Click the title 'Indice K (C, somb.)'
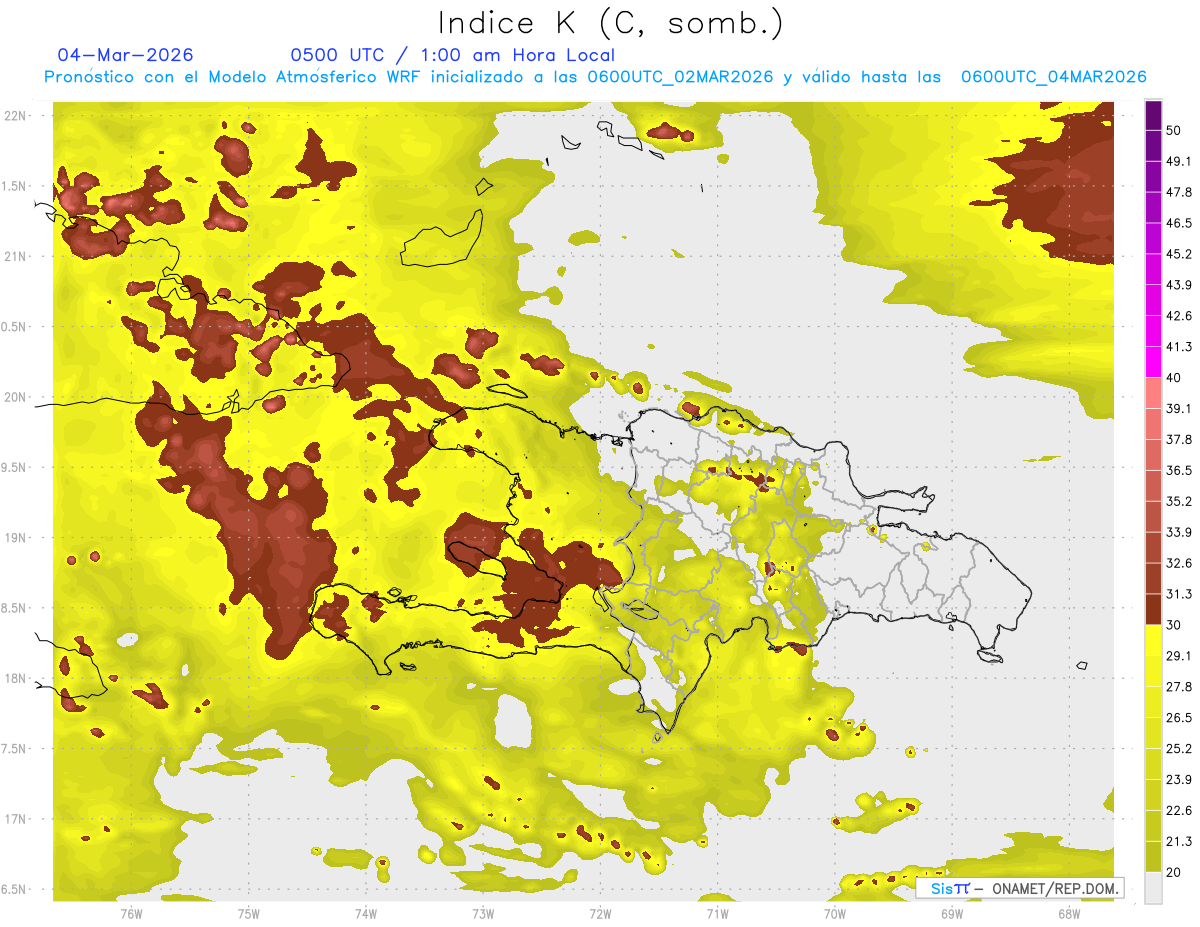 tap(610, 23)
